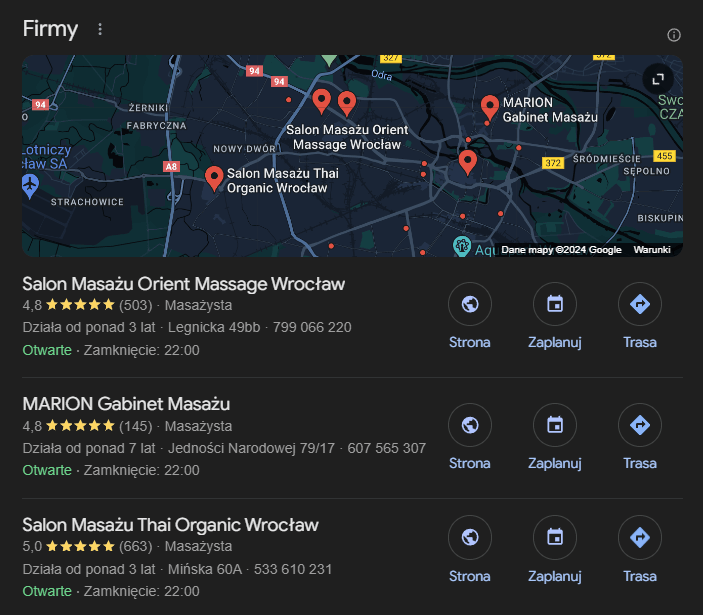This screenshot has height=615, width=703.
Task: Open Strona globe icon for MARION Gabinet Masażu
Action: (x=469, y=425)
